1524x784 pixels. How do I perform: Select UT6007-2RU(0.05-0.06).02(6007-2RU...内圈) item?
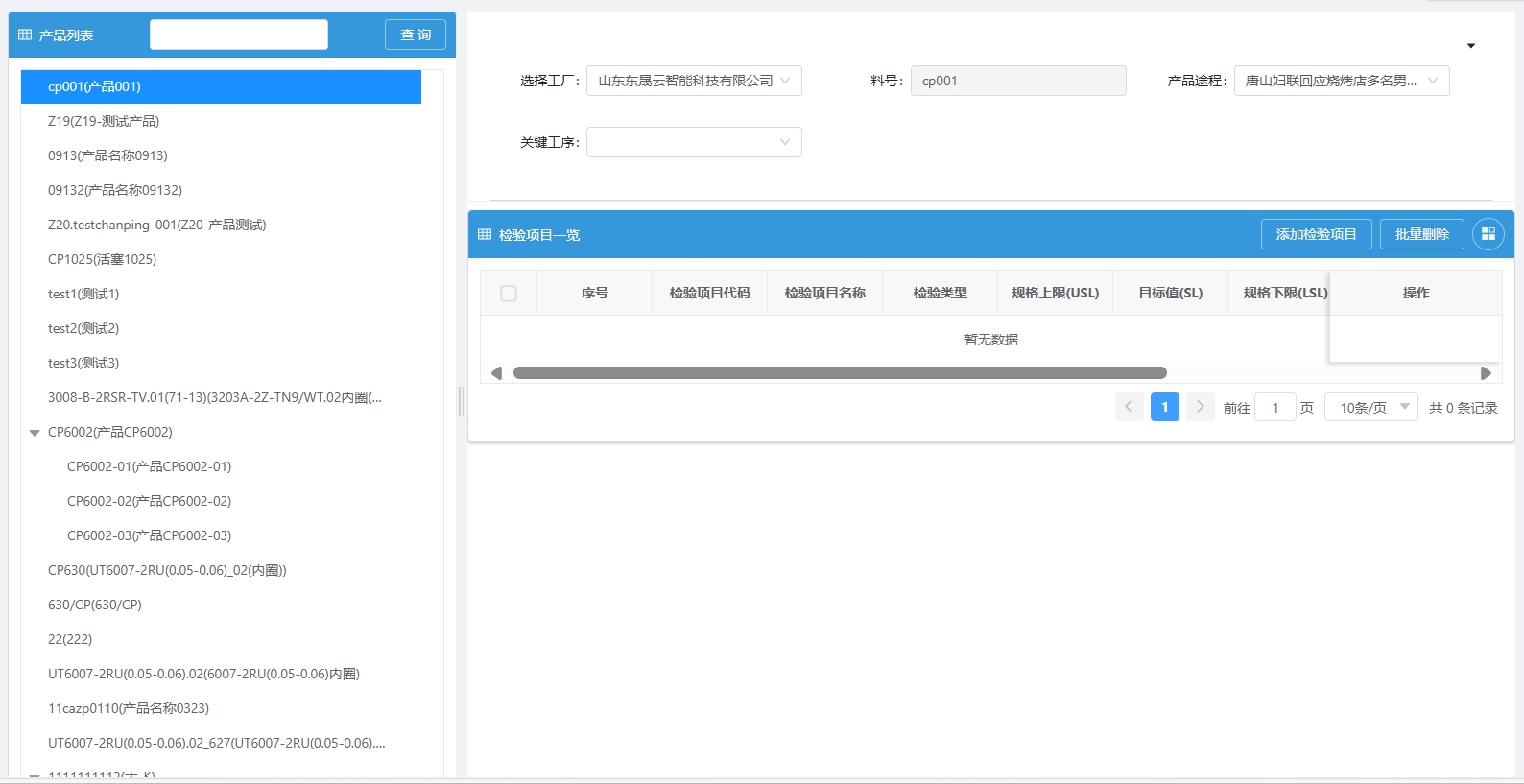tap(203, 674)
